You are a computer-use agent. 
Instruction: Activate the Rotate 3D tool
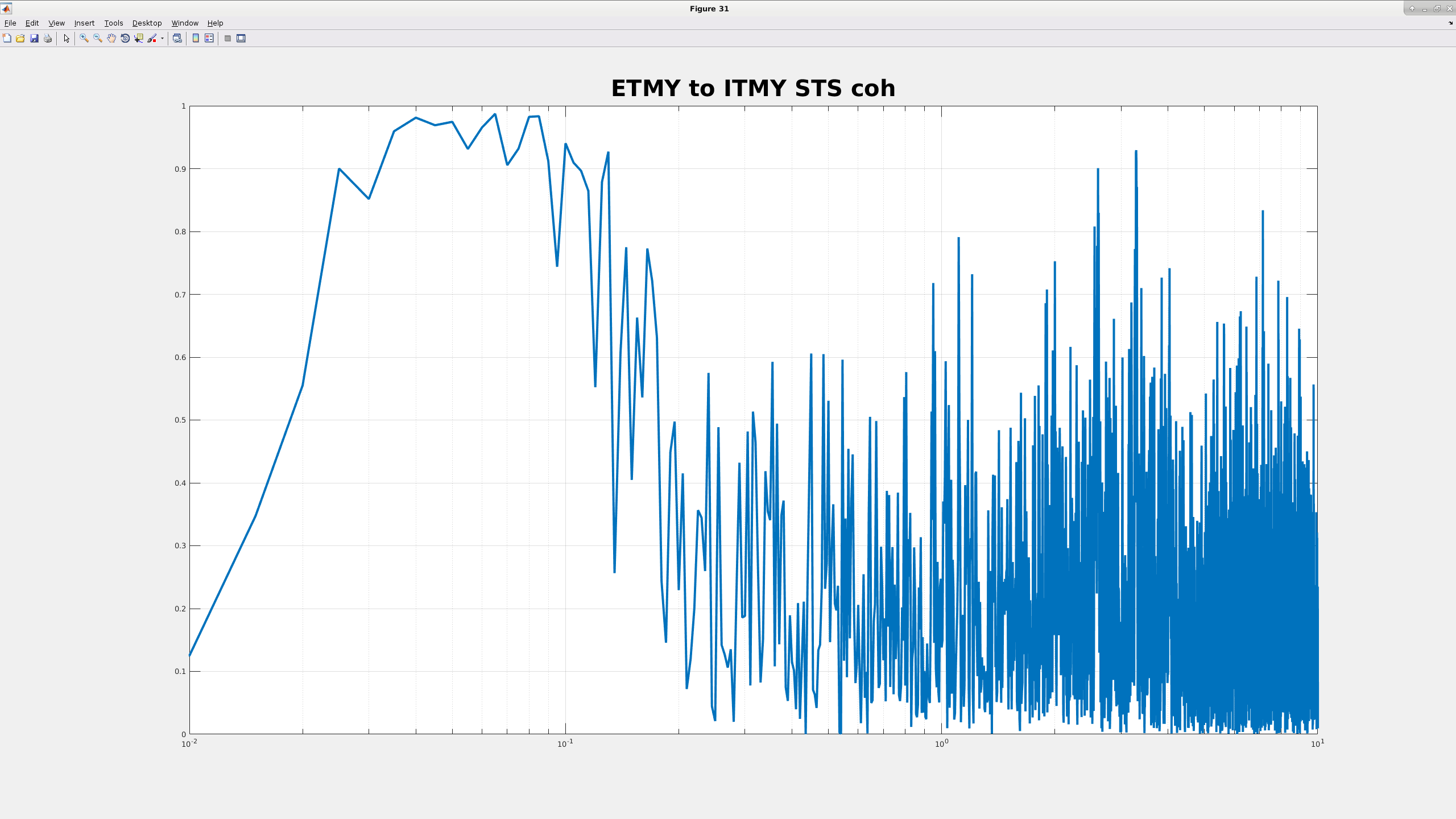point(125,38)
